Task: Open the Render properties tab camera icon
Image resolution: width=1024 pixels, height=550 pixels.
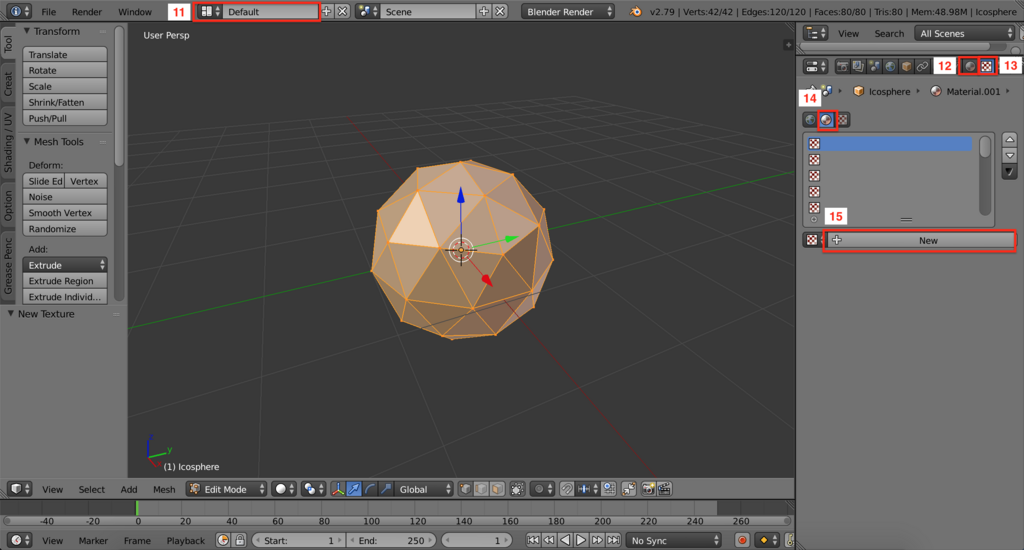Action: coord(842,67)
